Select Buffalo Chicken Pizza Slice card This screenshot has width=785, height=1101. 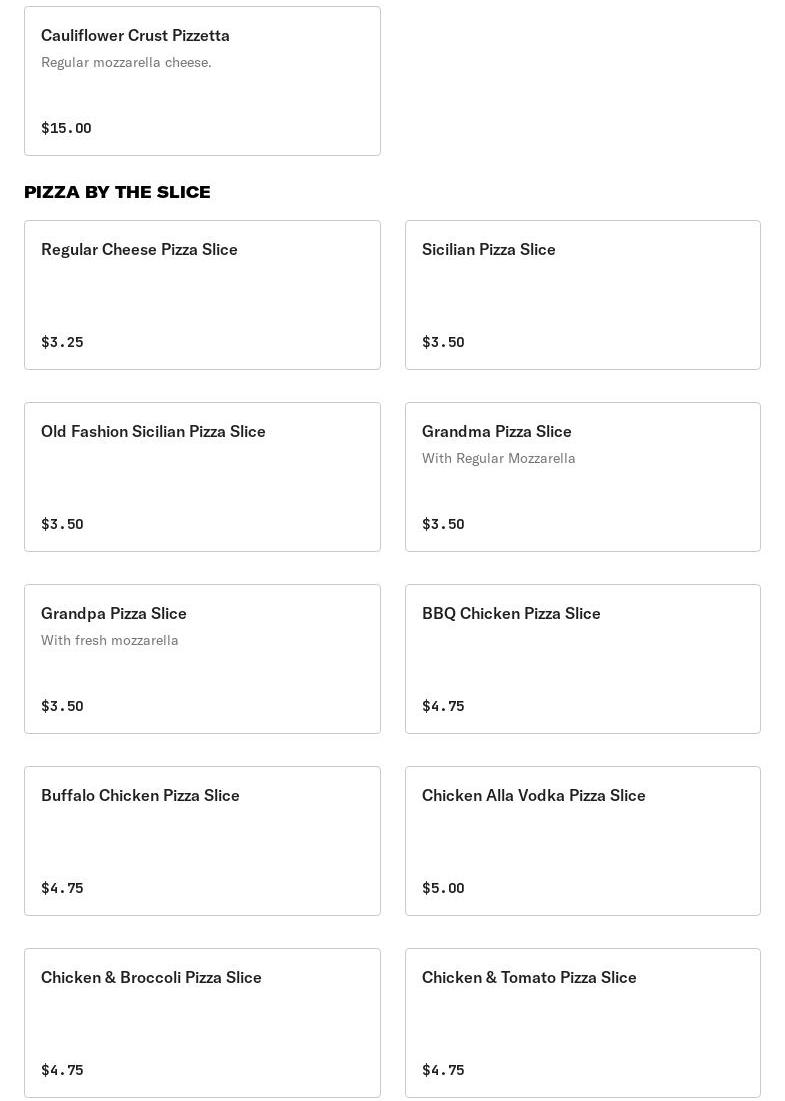coord(202,841)
